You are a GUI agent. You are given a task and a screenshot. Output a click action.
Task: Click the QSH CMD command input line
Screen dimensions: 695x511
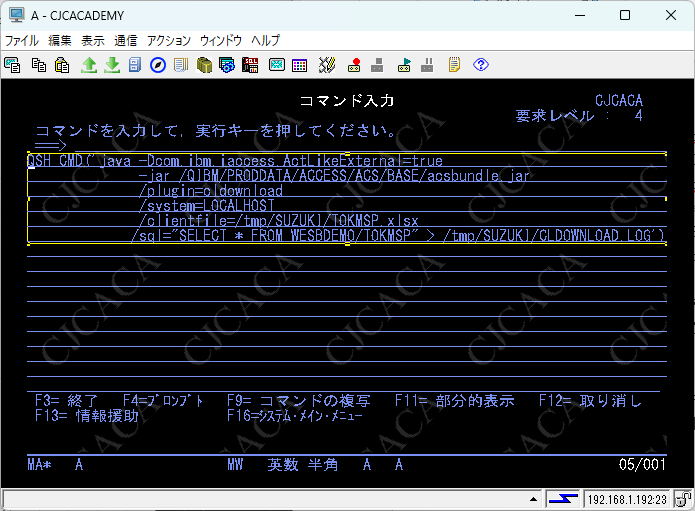(235, 160)
